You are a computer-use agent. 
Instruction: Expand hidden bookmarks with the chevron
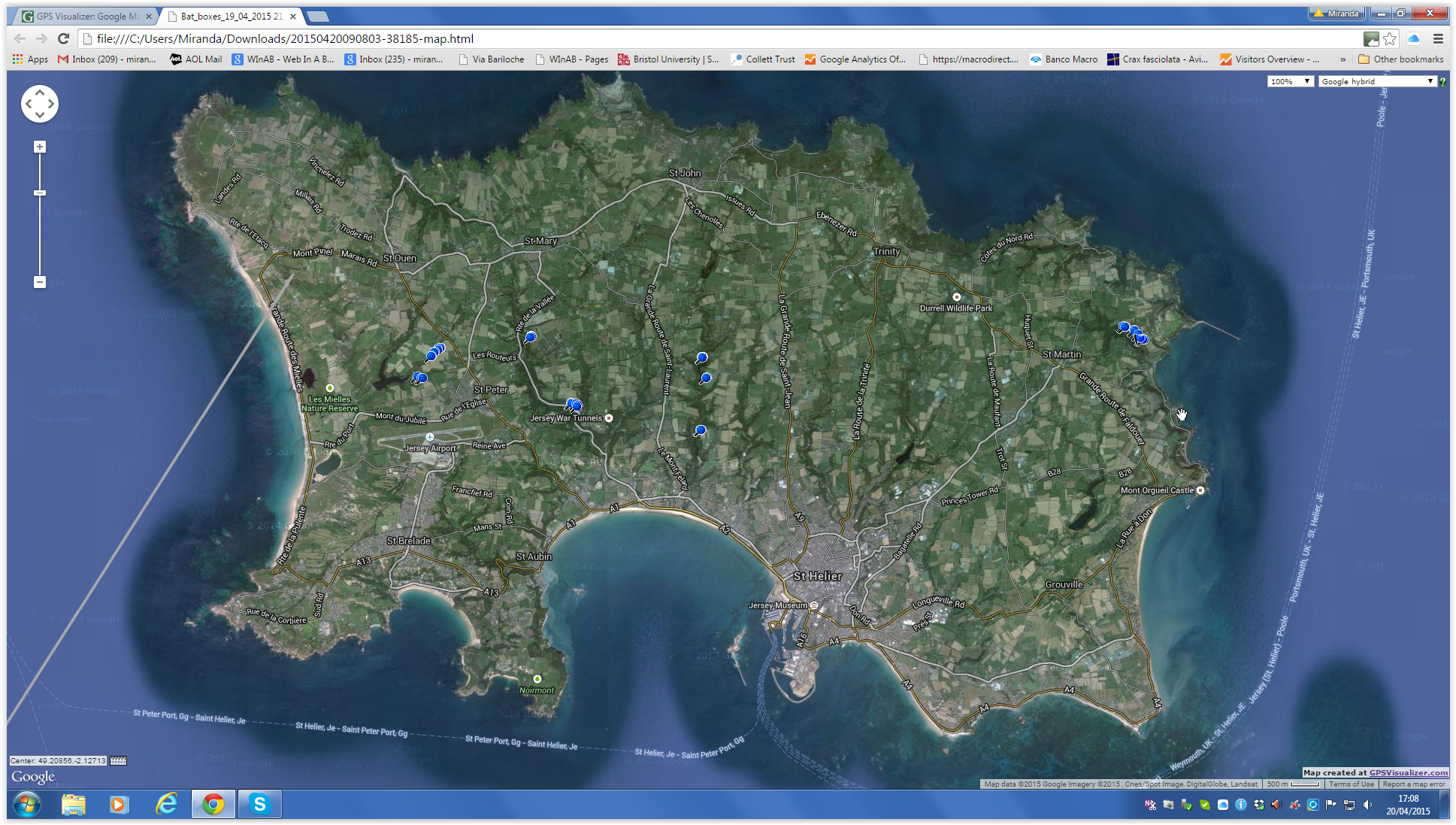click(1342, 59)
